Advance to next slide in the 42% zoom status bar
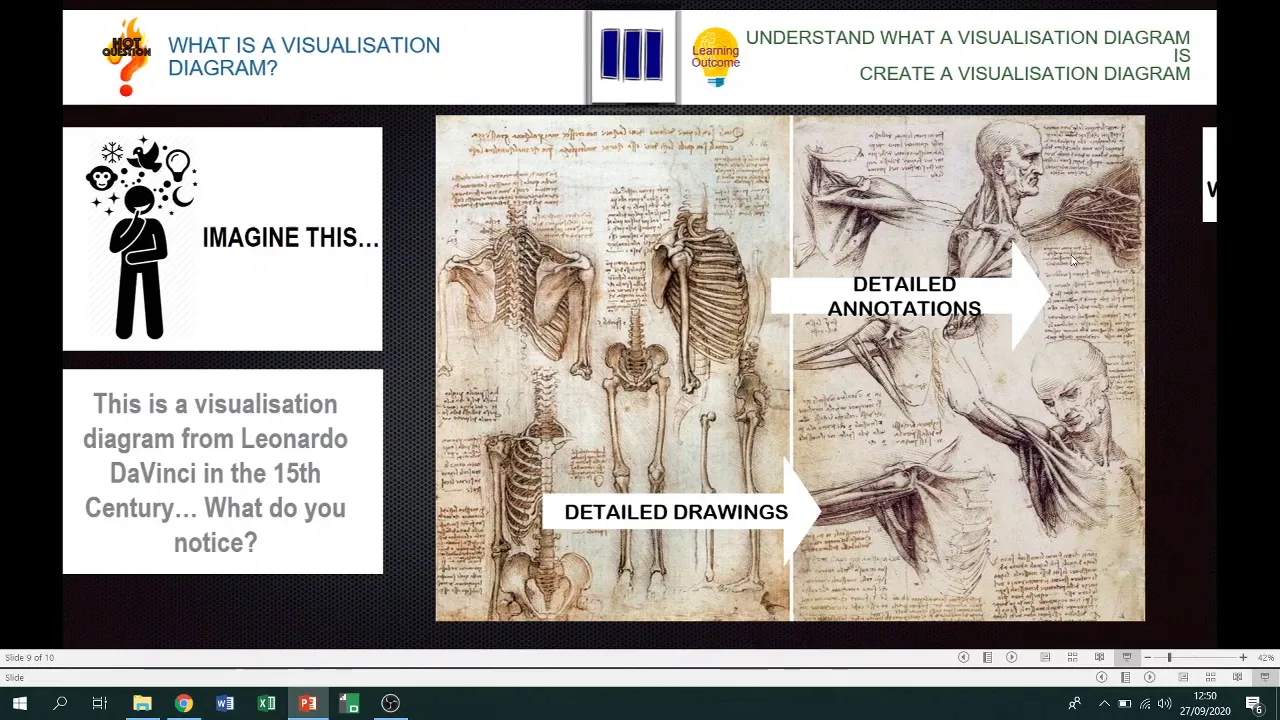1280x720 pixels. pyautogui.click(x=1011, y=657)
